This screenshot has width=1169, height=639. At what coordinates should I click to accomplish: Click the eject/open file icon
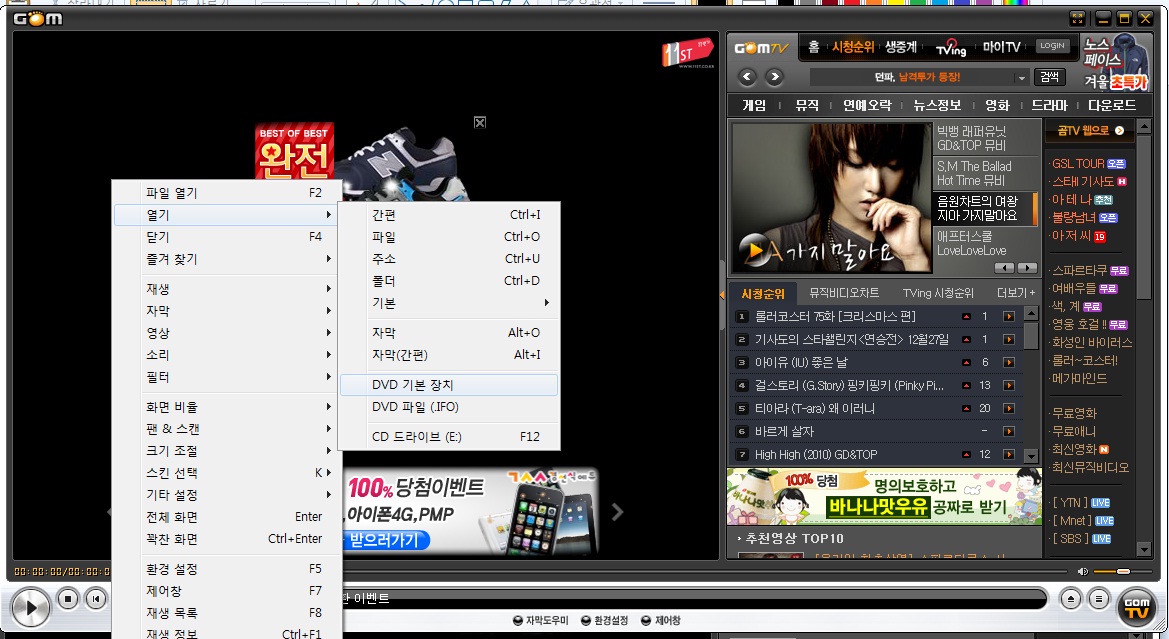click(1071, 599)
